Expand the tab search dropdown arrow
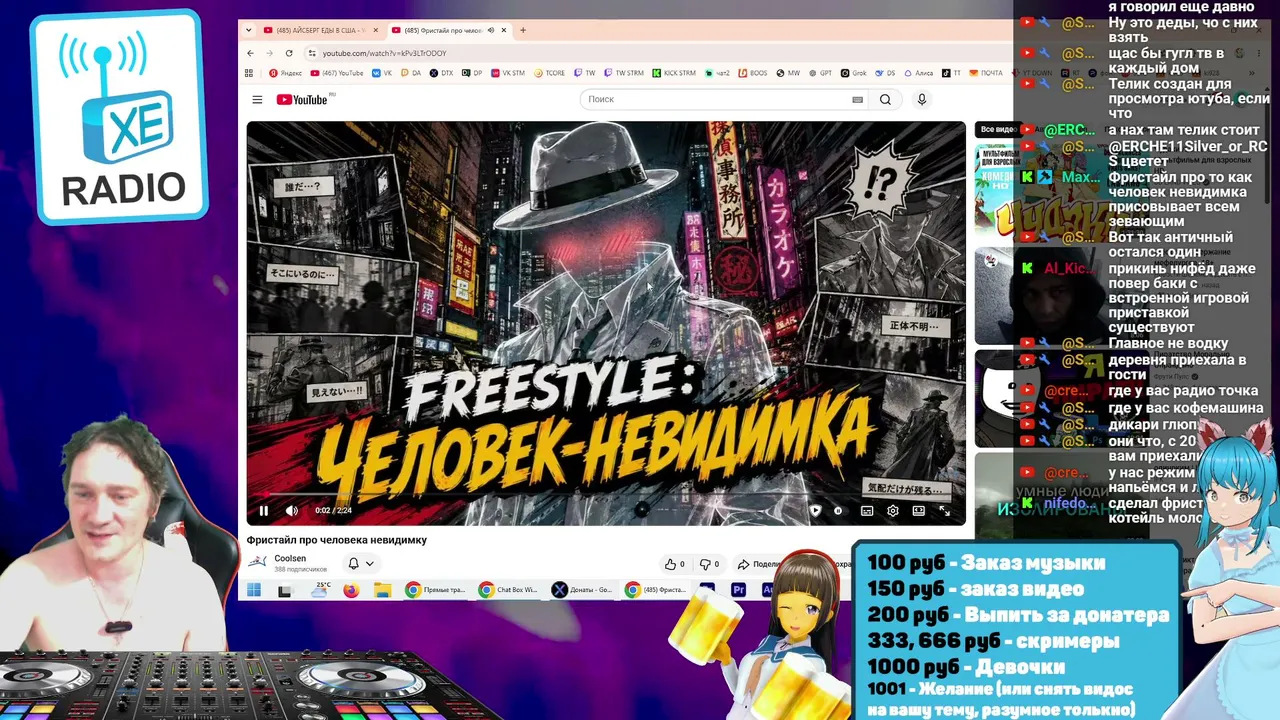Viewport: 1280px width, 720px height. point(249,30)
